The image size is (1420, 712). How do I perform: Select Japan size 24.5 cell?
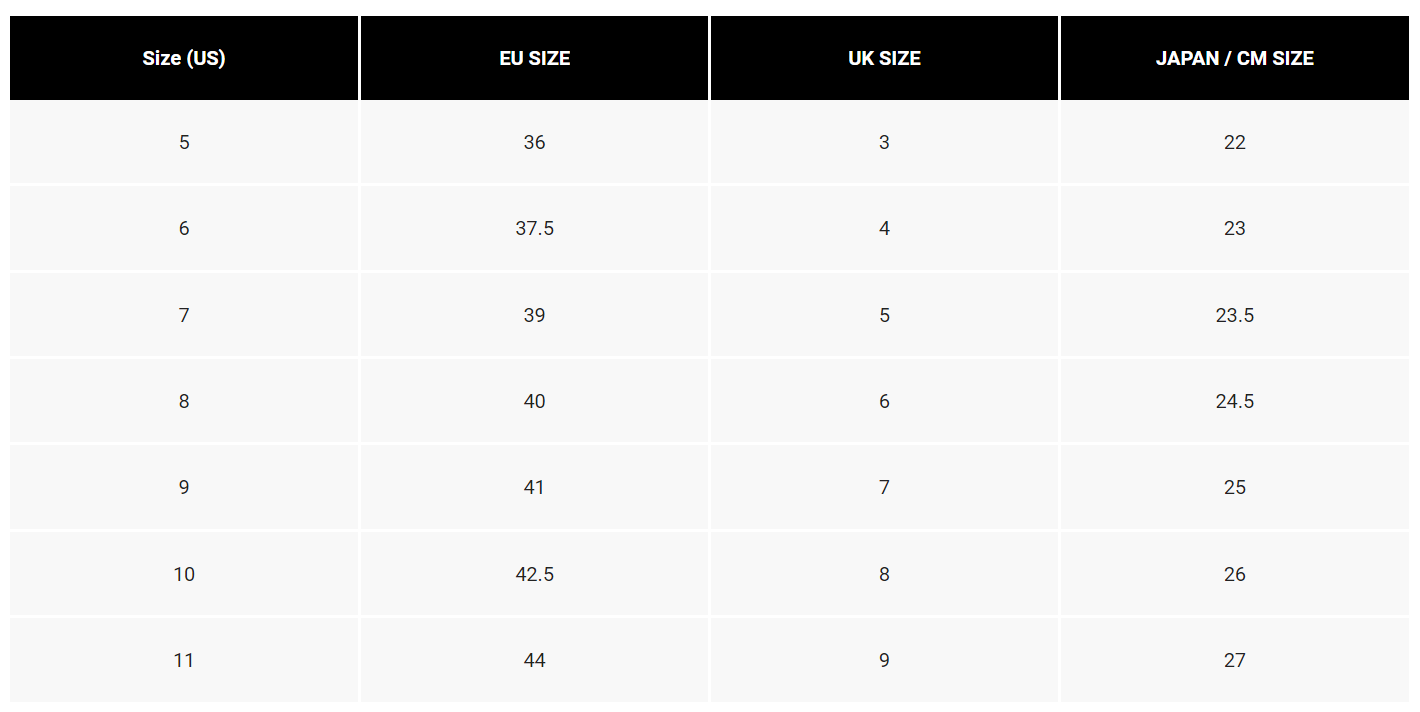[x=1235, y=401]
